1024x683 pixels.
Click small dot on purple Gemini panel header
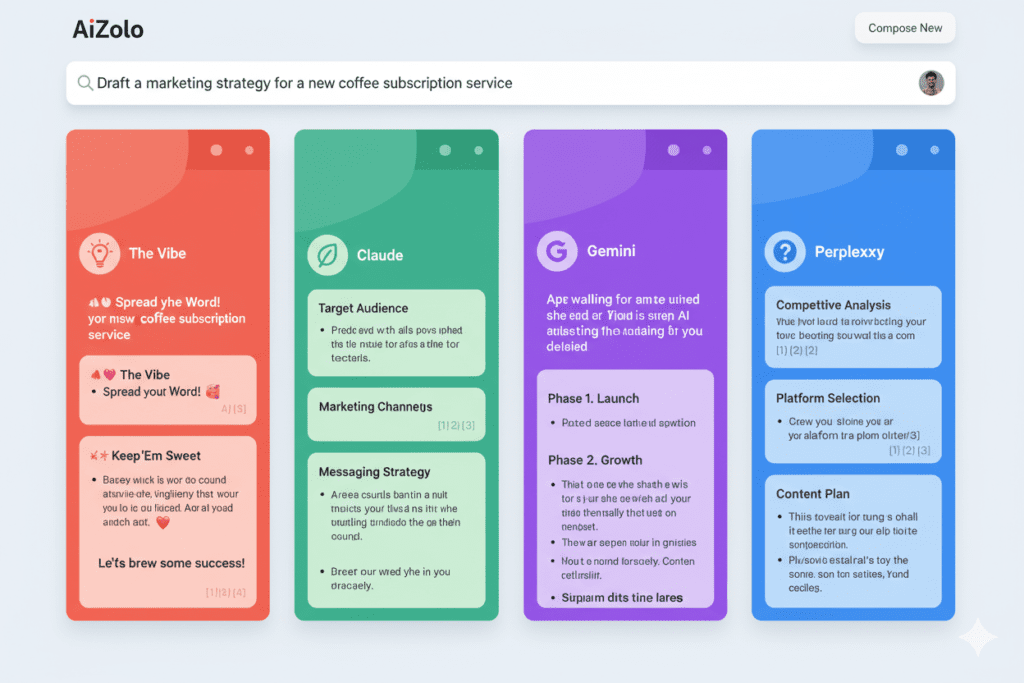click(x=707, y=150)
